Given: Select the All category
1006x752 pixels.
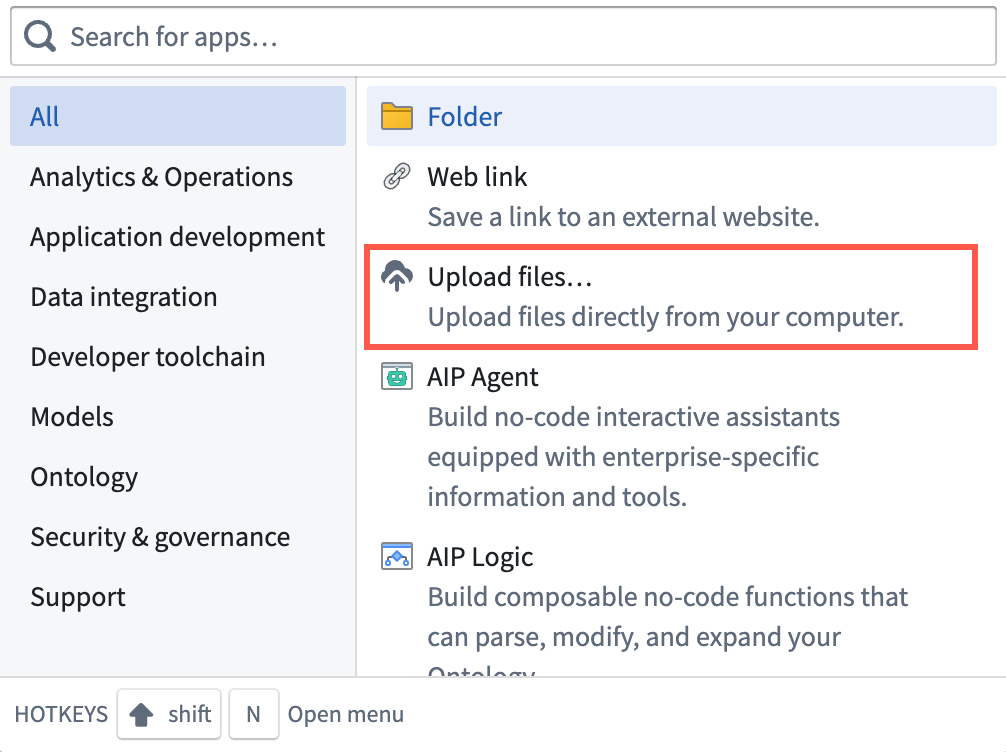Looking at the screenshot, I should click(178, 116).
